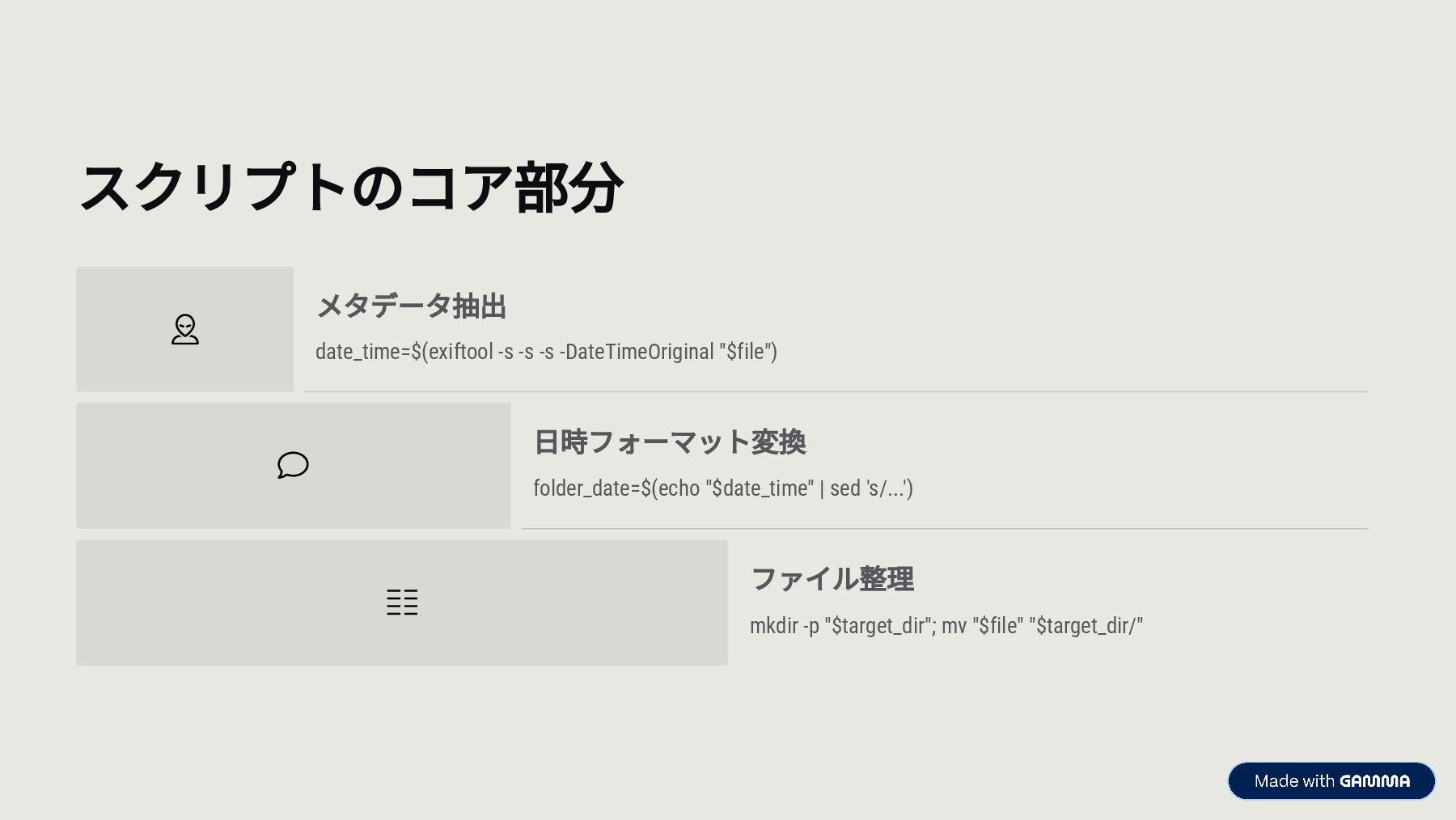Image resolution: width=1456 pixels, height=820 pixels.
Task: Click the "Made with" text in the badge
Action: (x=1293, y=781)
